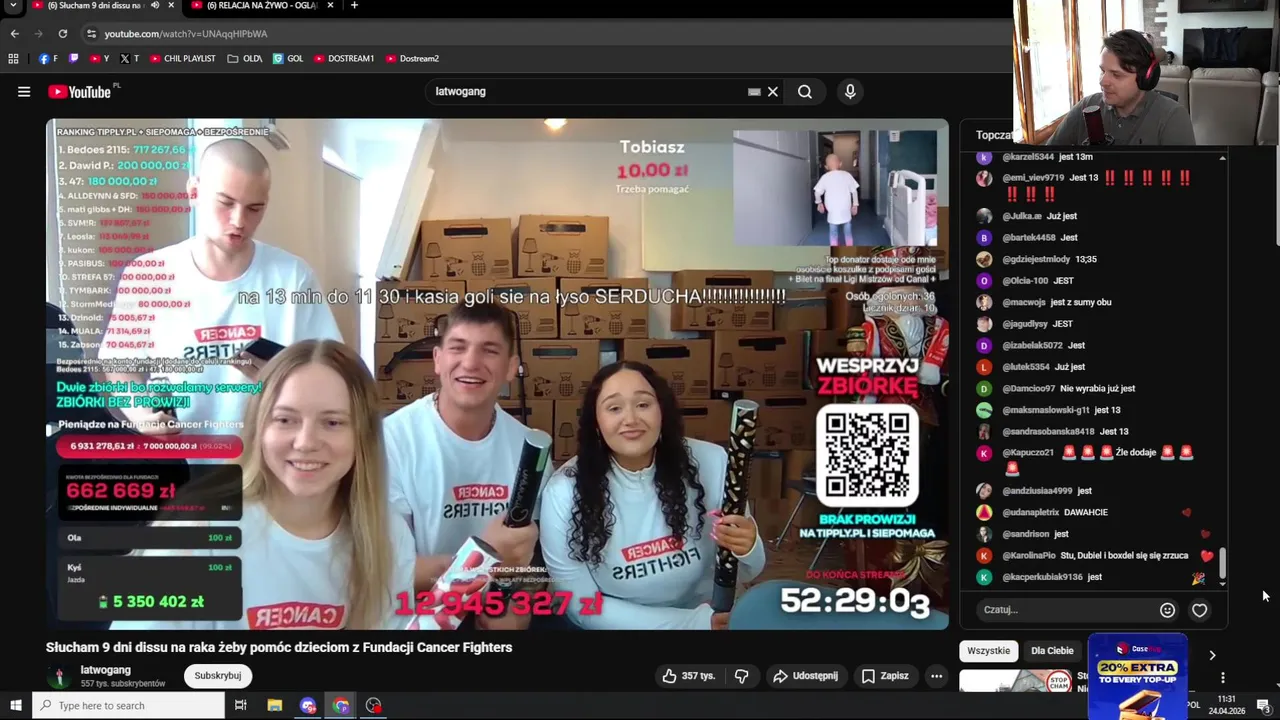Viewport: 1280px width, 720px height.
Task: Open the X T bookmark
Action: click(x=130, y=59)
